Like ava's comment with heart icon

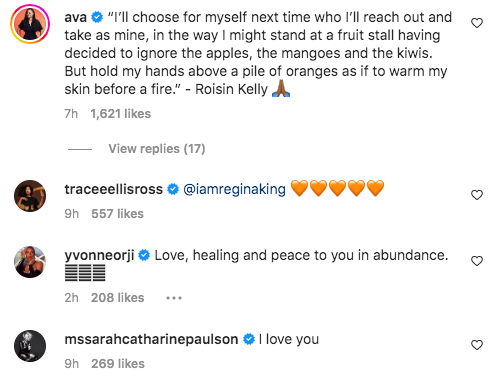(x=477, y=23)
